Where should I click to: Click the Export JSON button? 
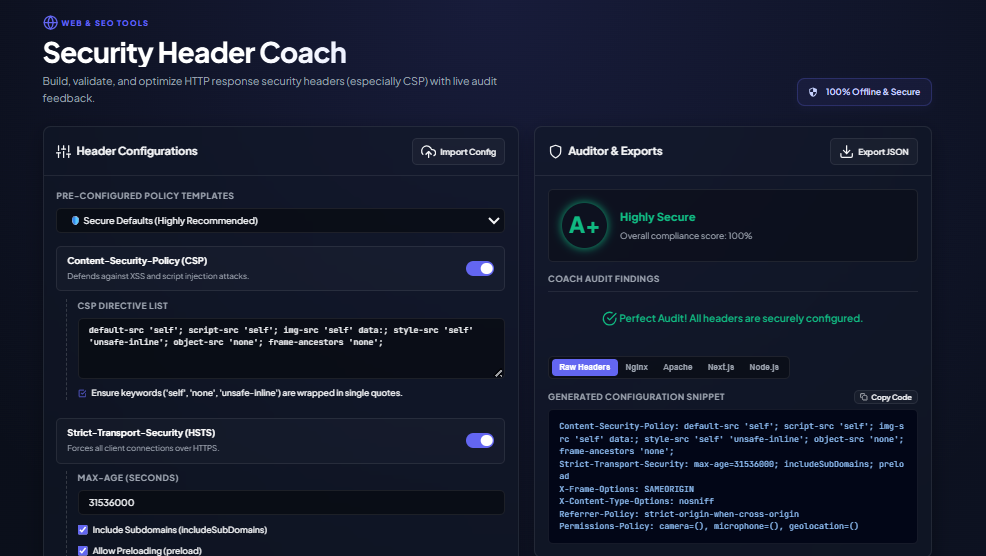coord(873,152)
